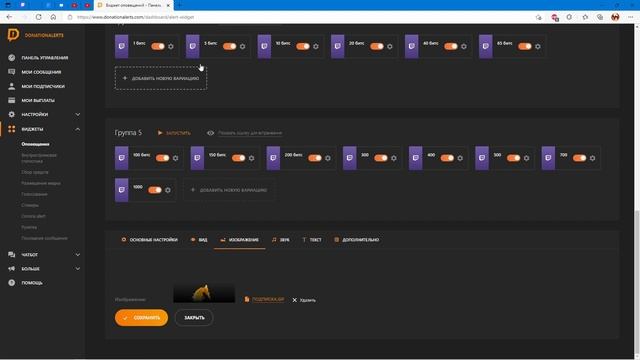
Task: Toggle the 150 битс variation switch
Action: (238, 158)
